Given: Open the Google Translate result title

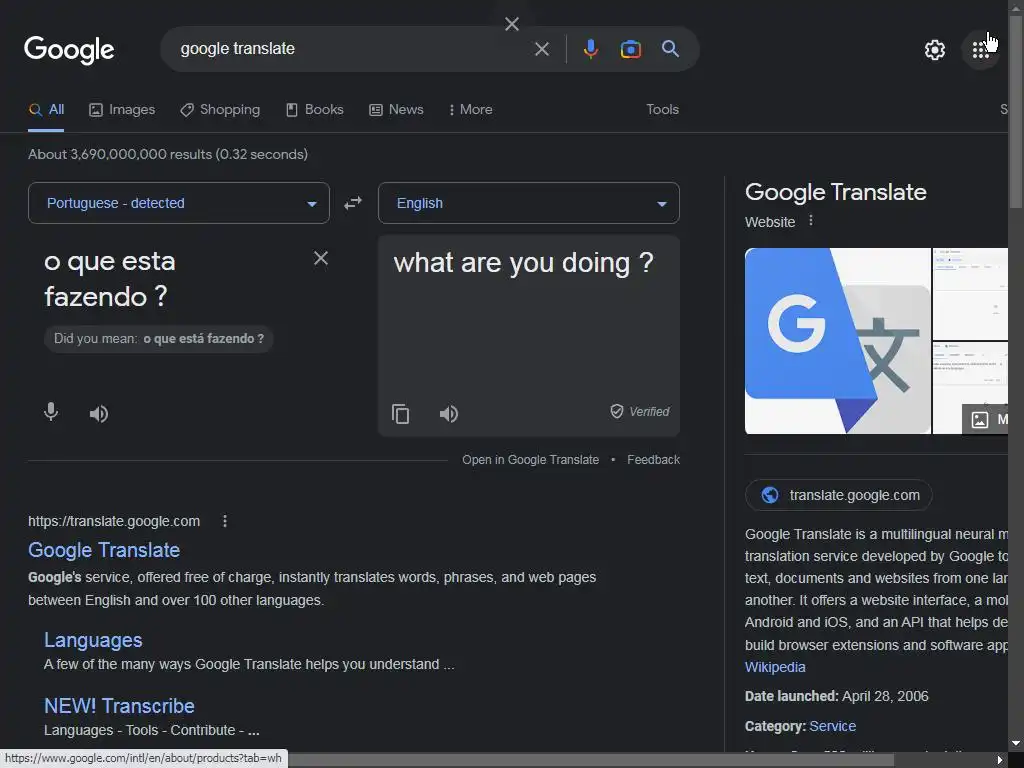Looking at the screenshot, I should point(104,550).
